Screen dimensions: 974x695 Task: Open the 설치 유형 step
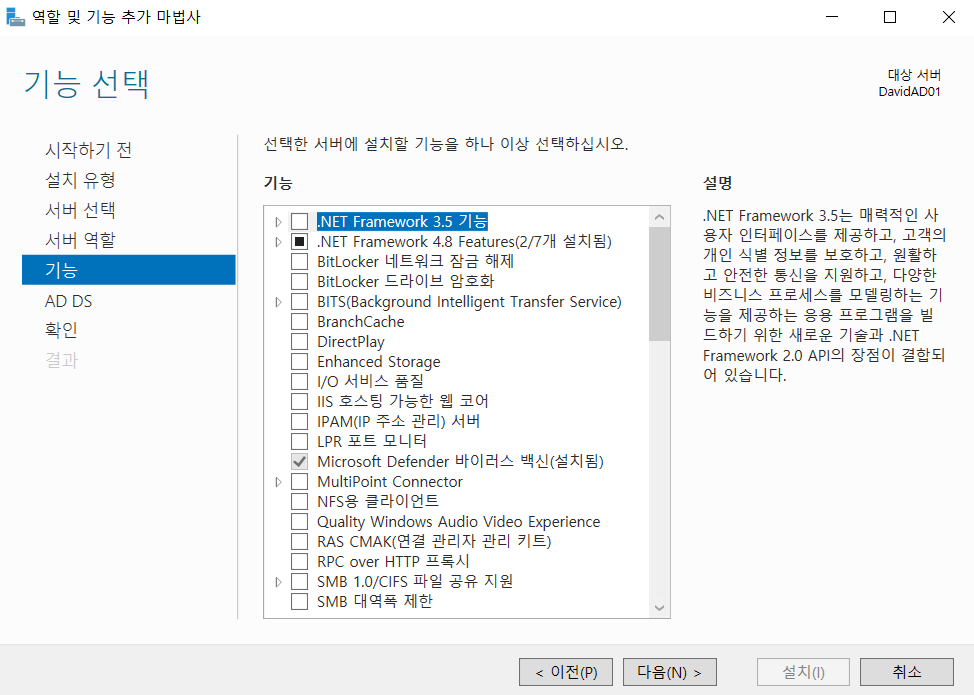80,180
